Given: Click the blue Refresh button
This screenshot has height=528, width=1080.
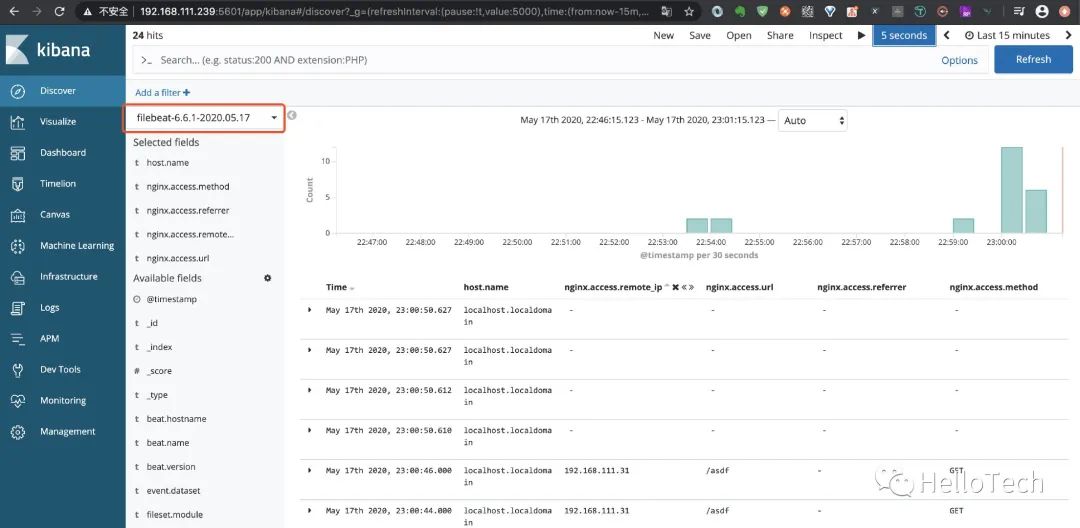Looking at the screenshot, I should (x=1032, y=59).
